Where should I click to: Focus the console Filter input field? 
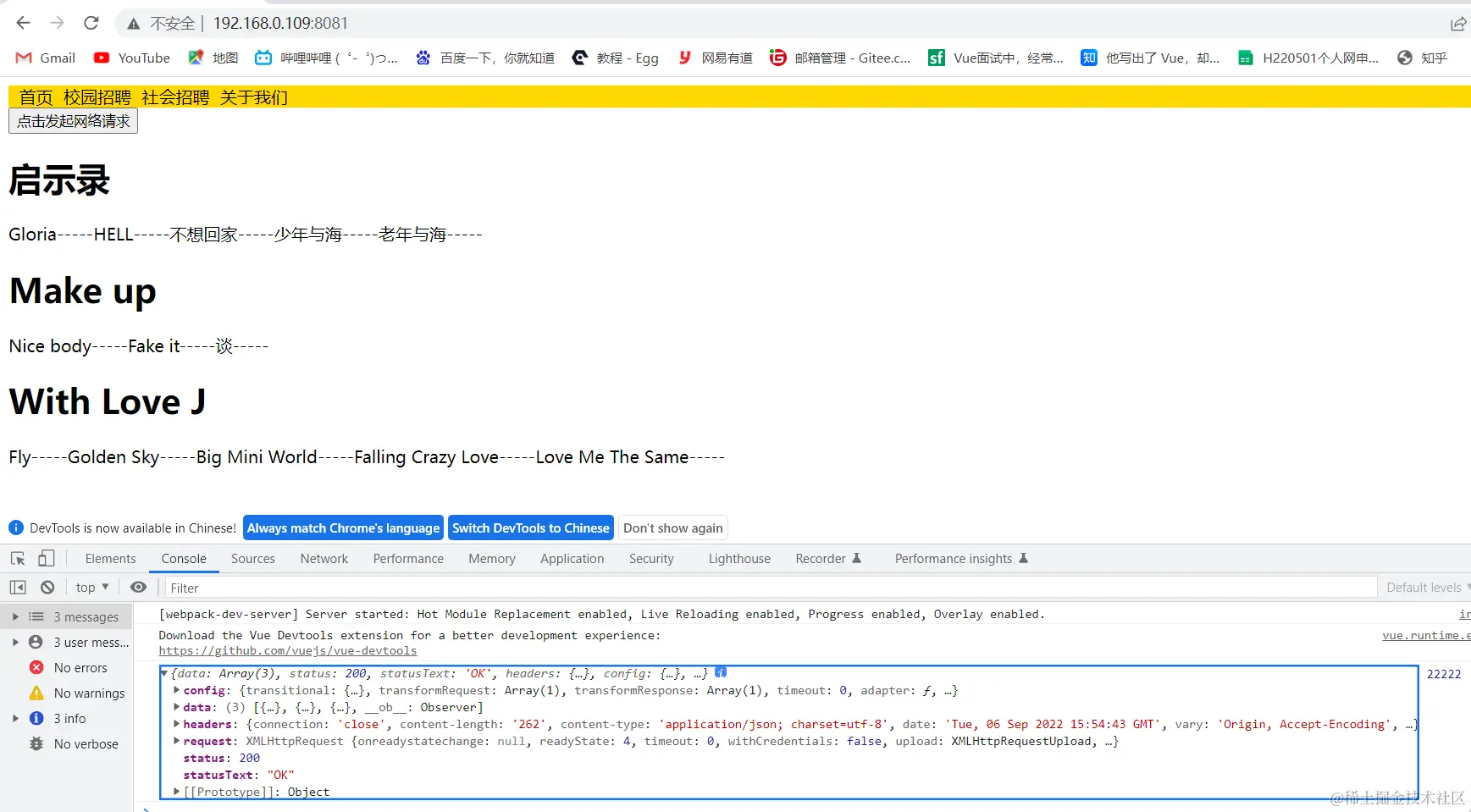click(771, 588)
